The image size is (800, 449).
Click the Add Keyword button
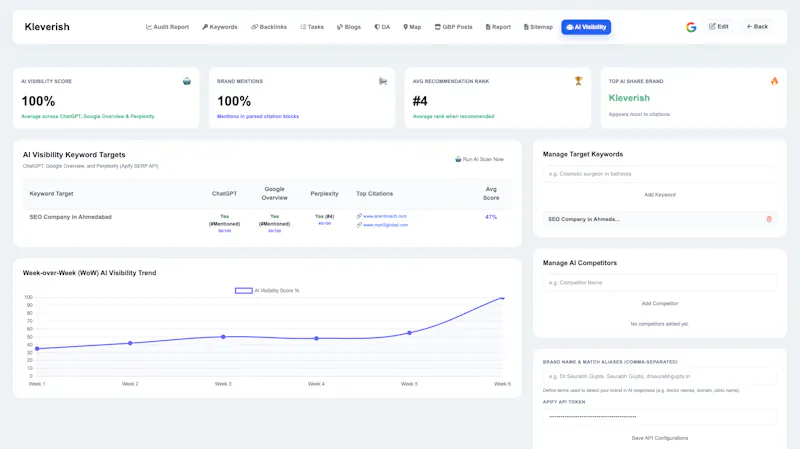(660, 195)
